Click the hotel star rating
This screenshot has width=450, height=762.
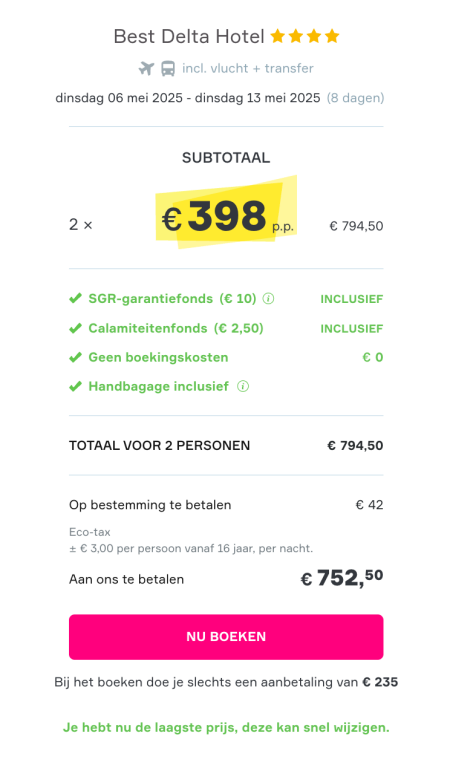coord(305,36)
